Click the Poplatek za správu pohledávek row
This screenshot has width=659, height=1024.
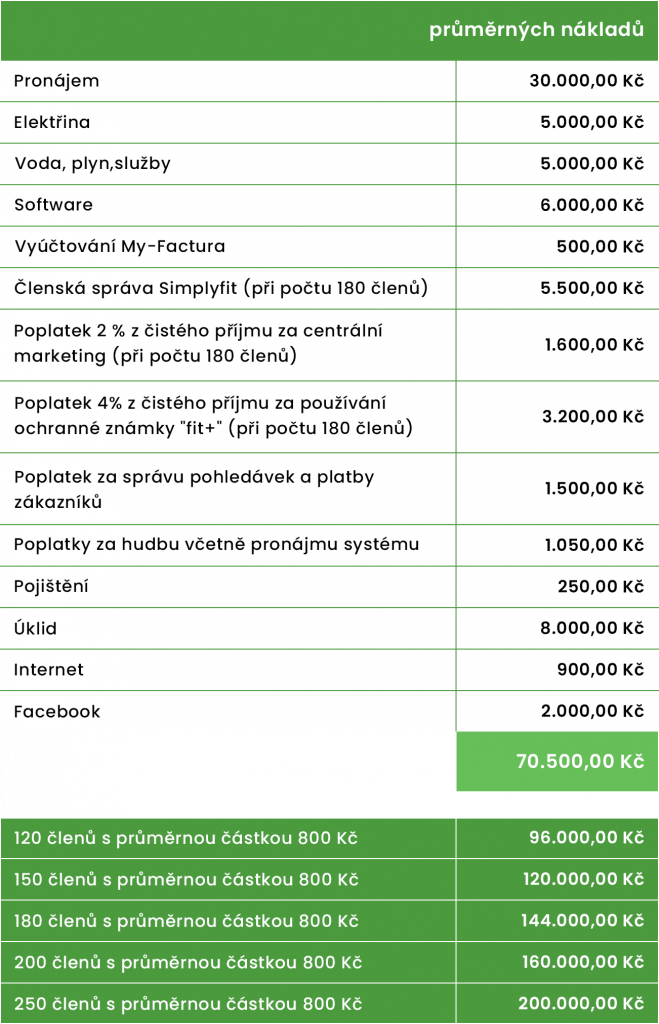click(x=329, y=488)
